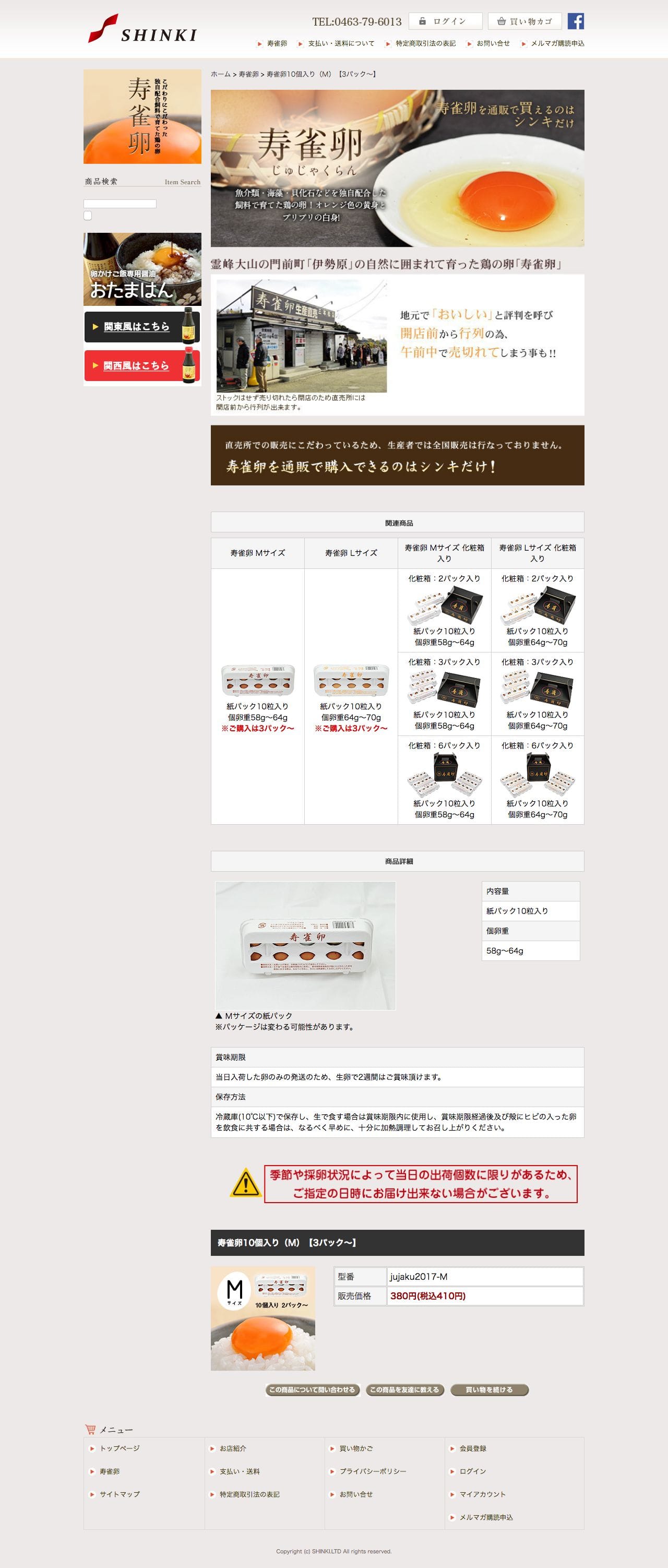The width and height of the screenshot is (668, 1568).
Task: Open 寿雀卵 in top navigation
Action: pos(277,44)
